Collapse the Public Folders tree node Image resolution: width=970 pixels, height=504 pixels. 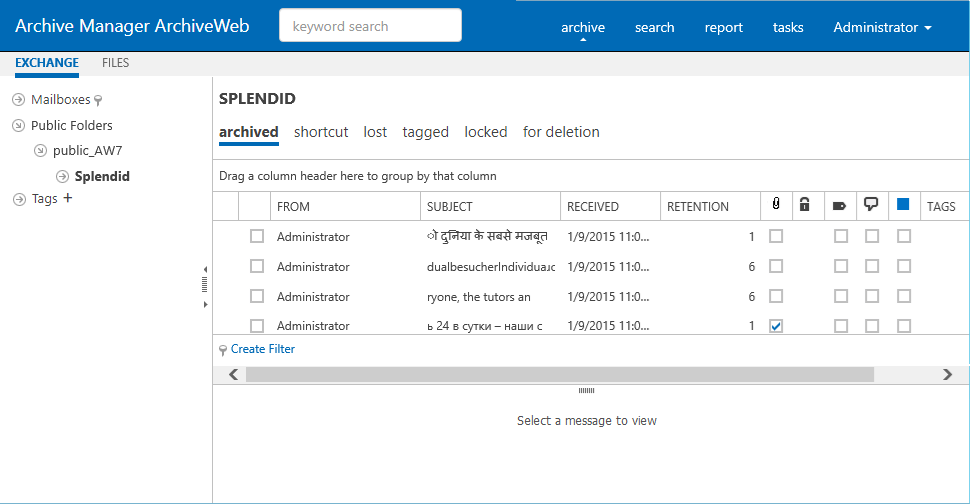tap(18, 126)
